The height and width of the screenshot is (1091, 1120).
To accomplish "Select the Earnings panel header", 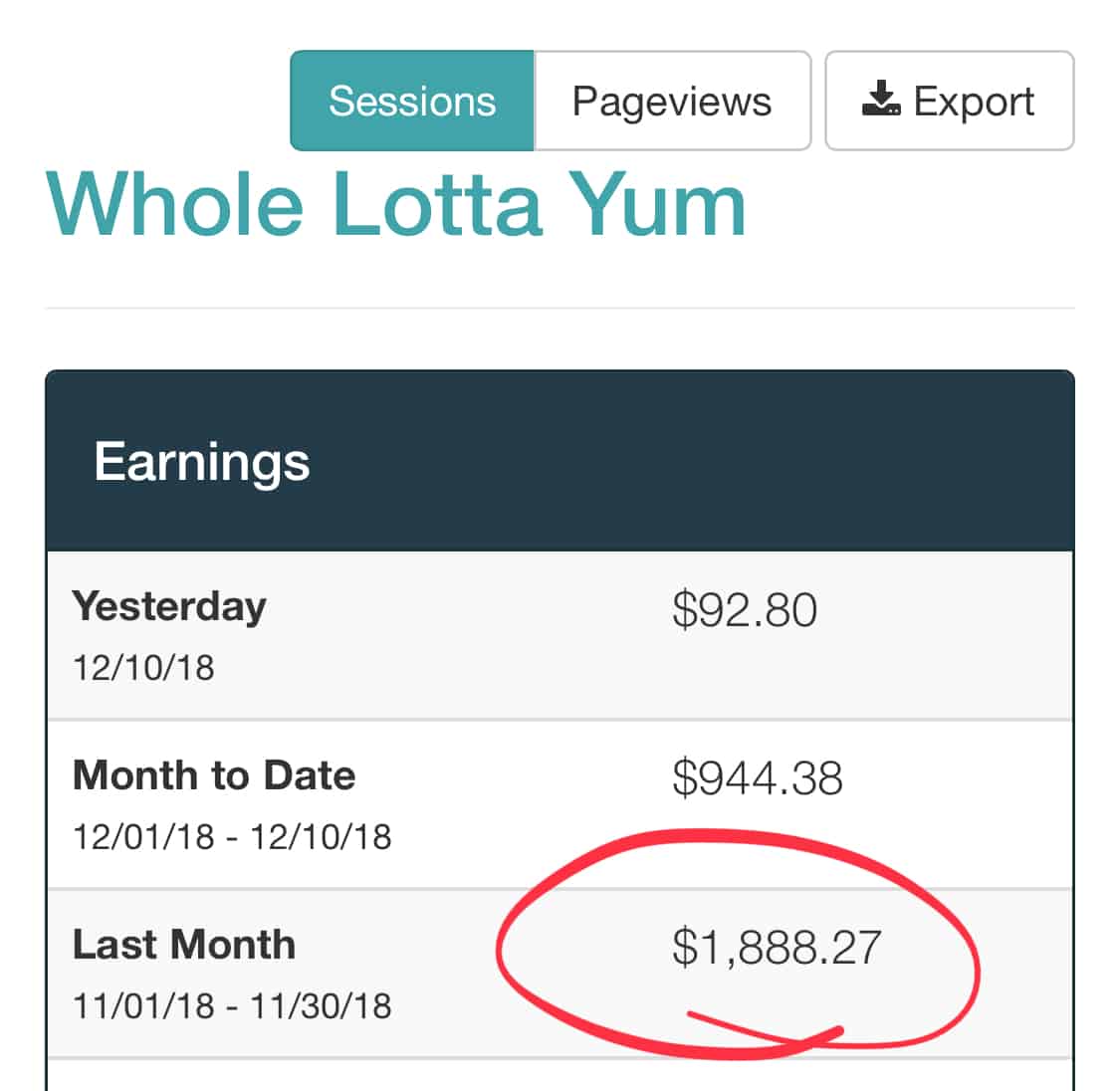I will click(x=560, y=461).
